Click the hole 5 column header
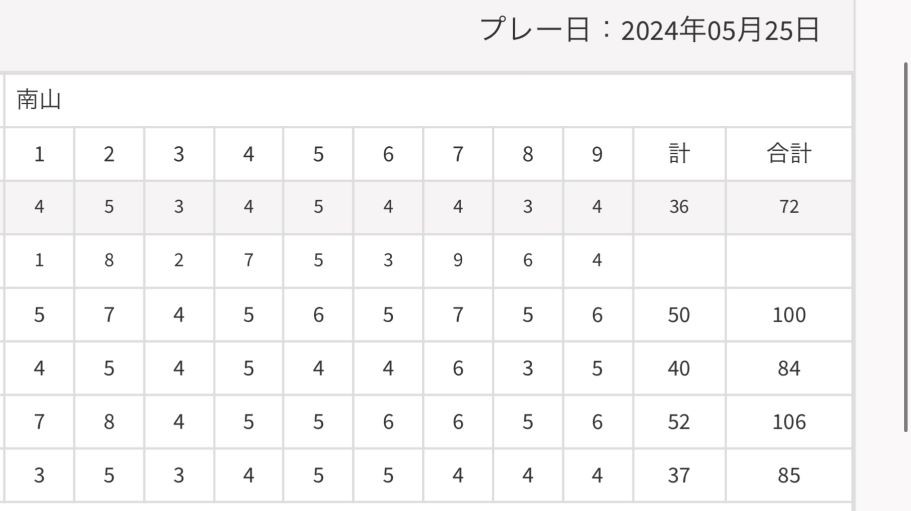The height and width of the screenshot is (511, 911). click(318, 154)
